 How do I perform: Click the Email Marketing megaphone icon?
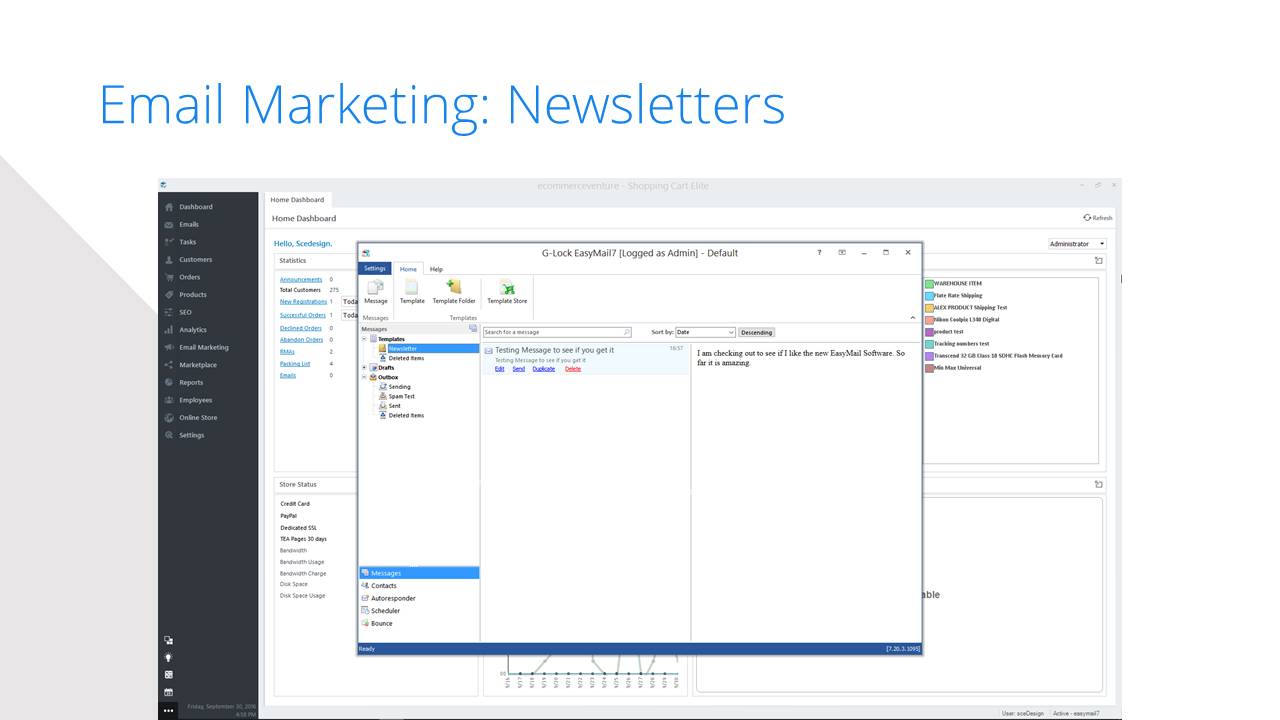coord(169,347)
